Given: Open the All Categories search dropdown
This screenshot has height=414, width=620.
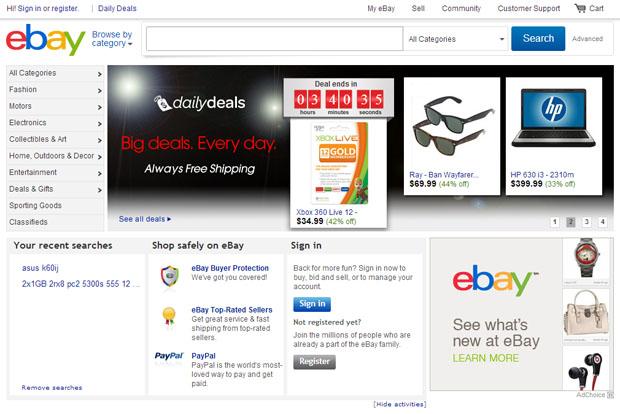Looking at the screenshot, I should (x=456, y=39).
